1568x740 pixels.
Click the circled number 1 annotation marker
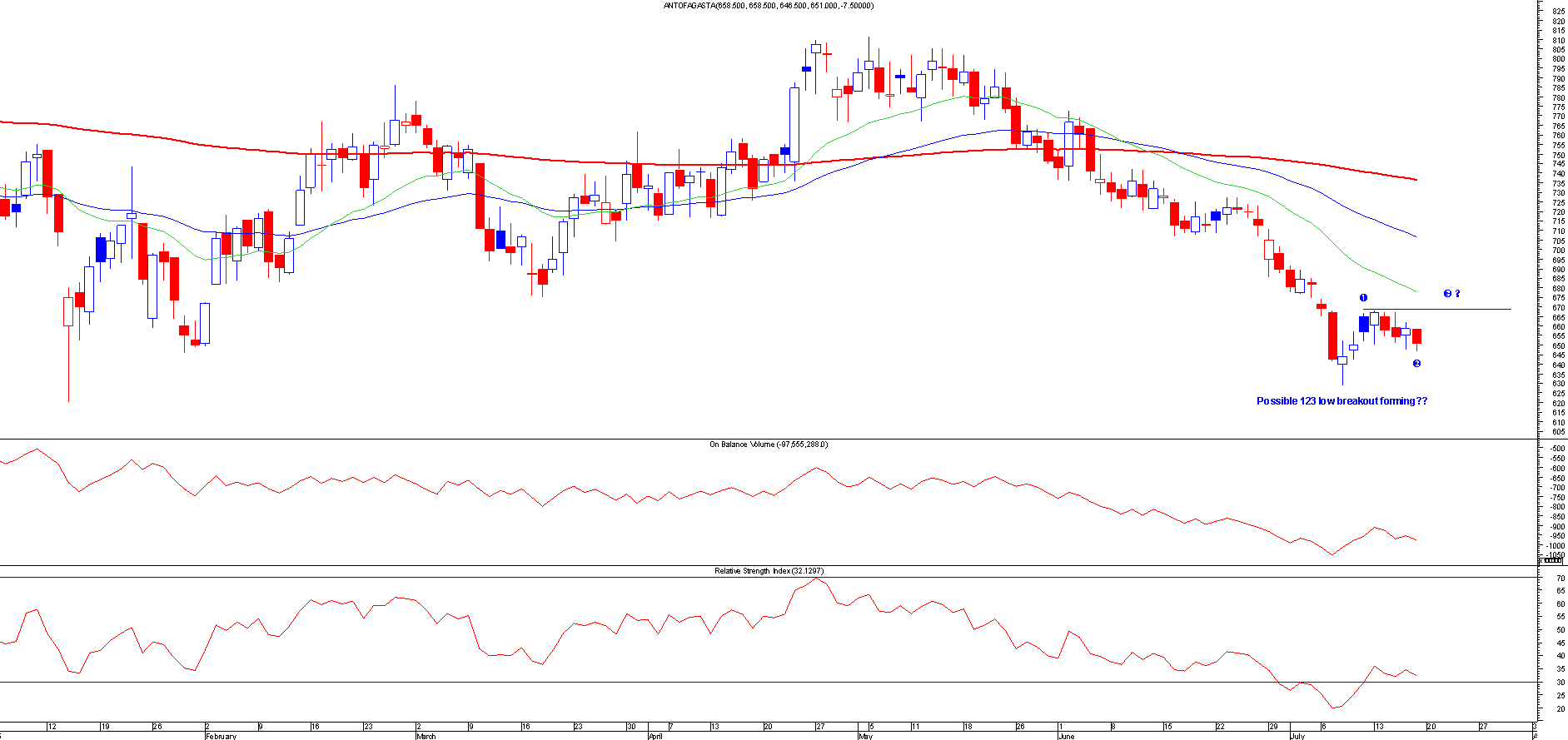(1363, 298)
